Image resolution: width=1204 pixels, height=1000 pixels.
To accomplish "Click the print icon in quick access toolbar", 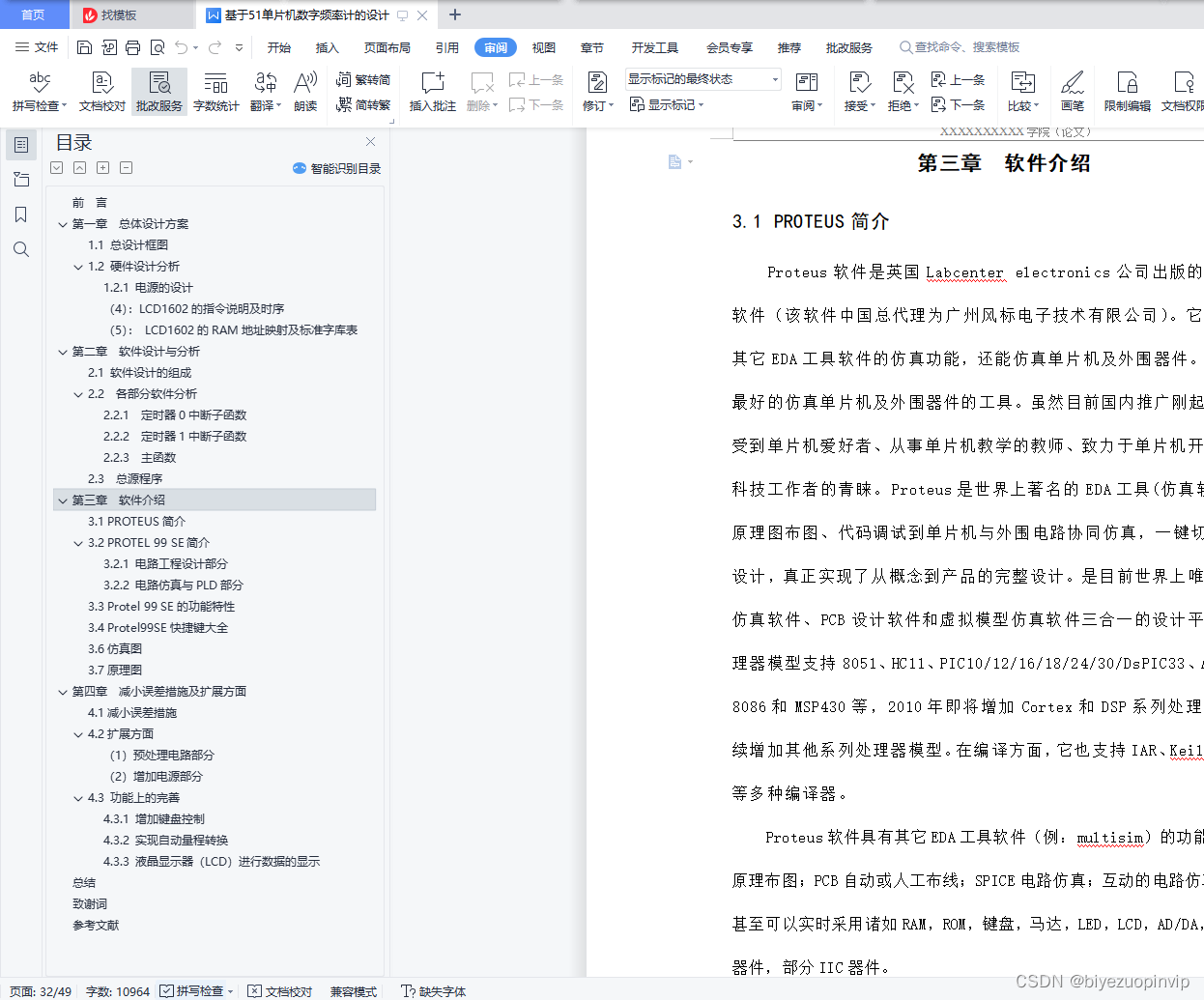I will pos(132,47).
